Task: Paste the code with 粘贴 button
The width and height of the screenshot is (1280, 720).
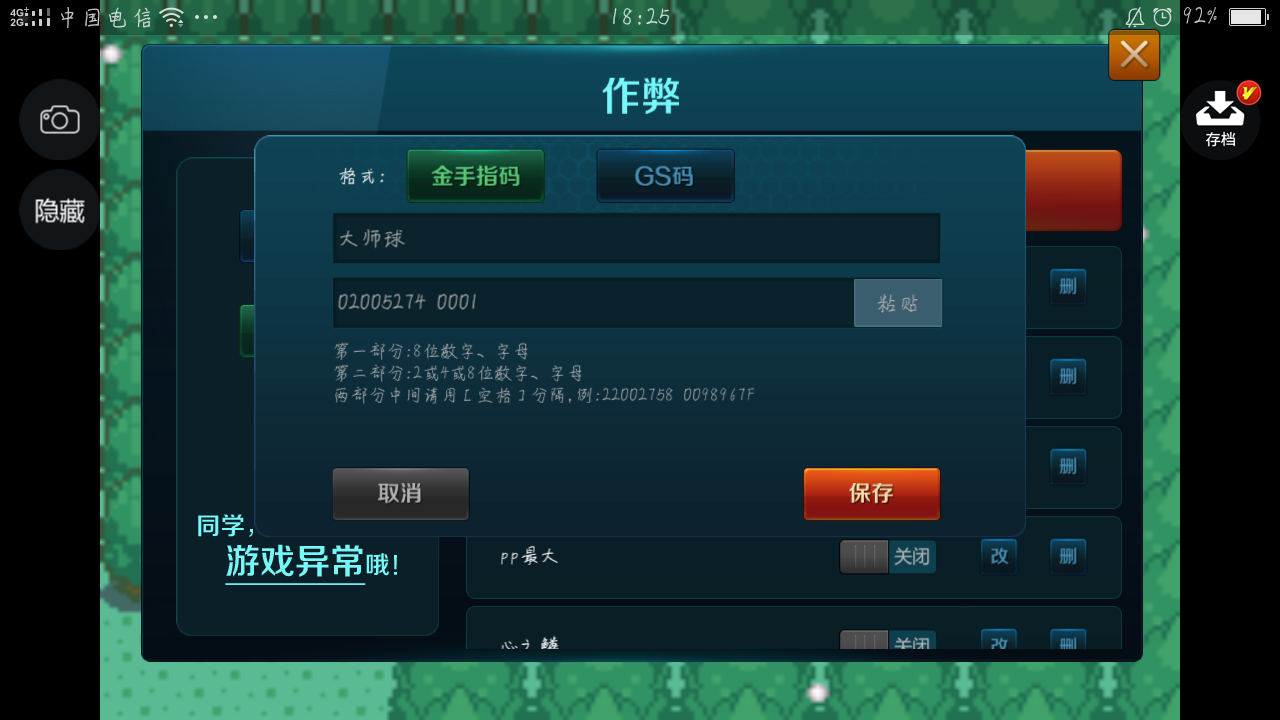Action: (x=898, y=303)
